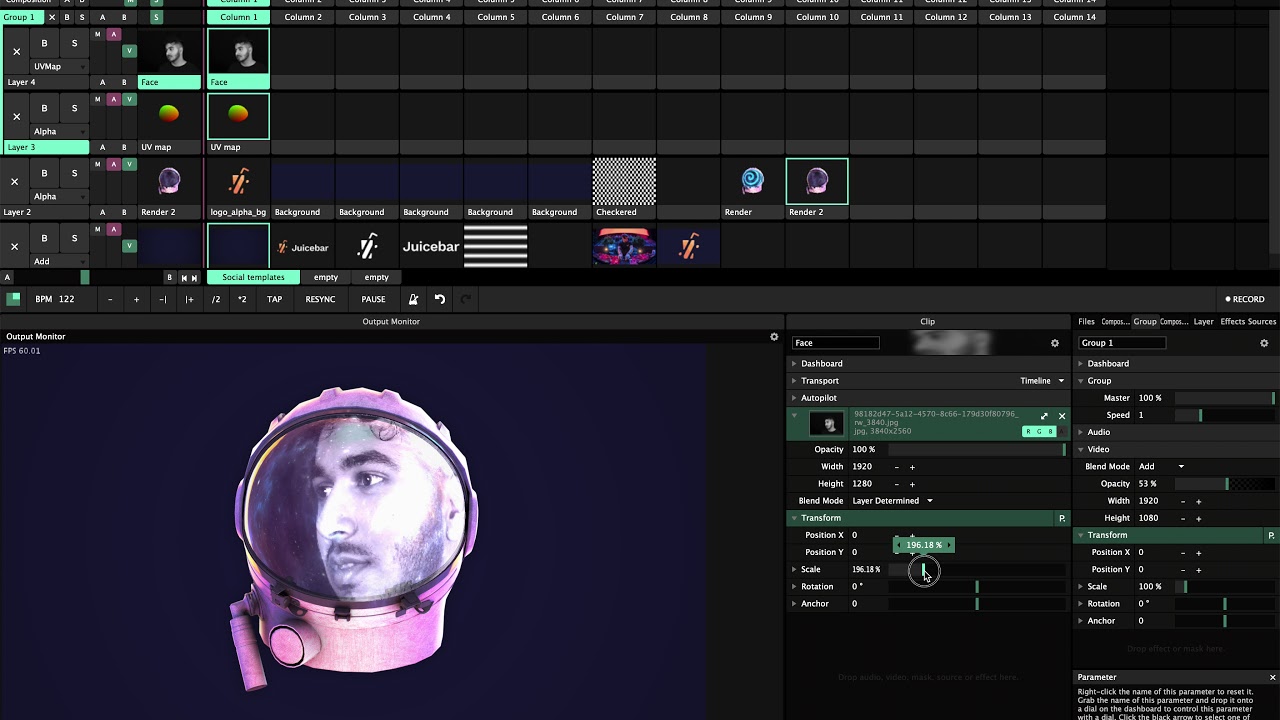Viewport: 1280px width, 720px height.
Task: Toggle the green S button in Group 1 header
Action: coord(156,17)
